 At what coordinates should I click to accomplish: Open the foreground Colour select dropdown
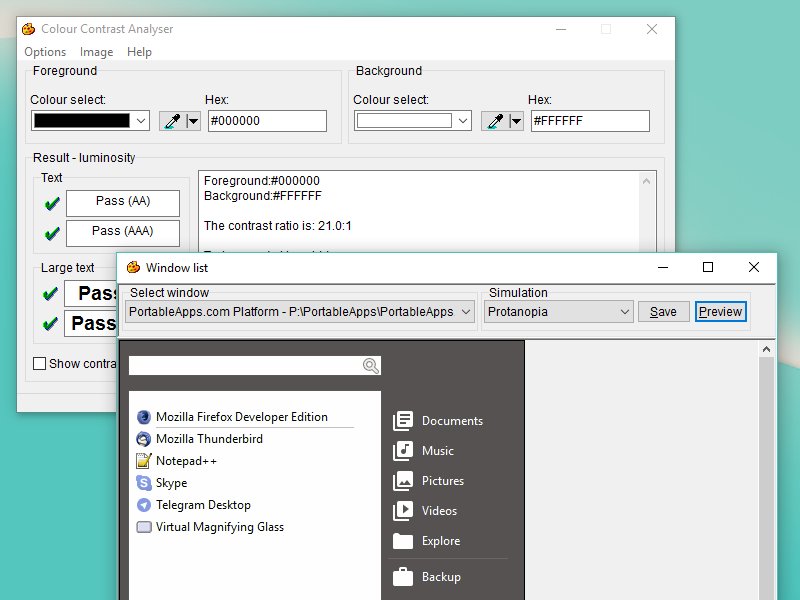click(x=141, y=121)
